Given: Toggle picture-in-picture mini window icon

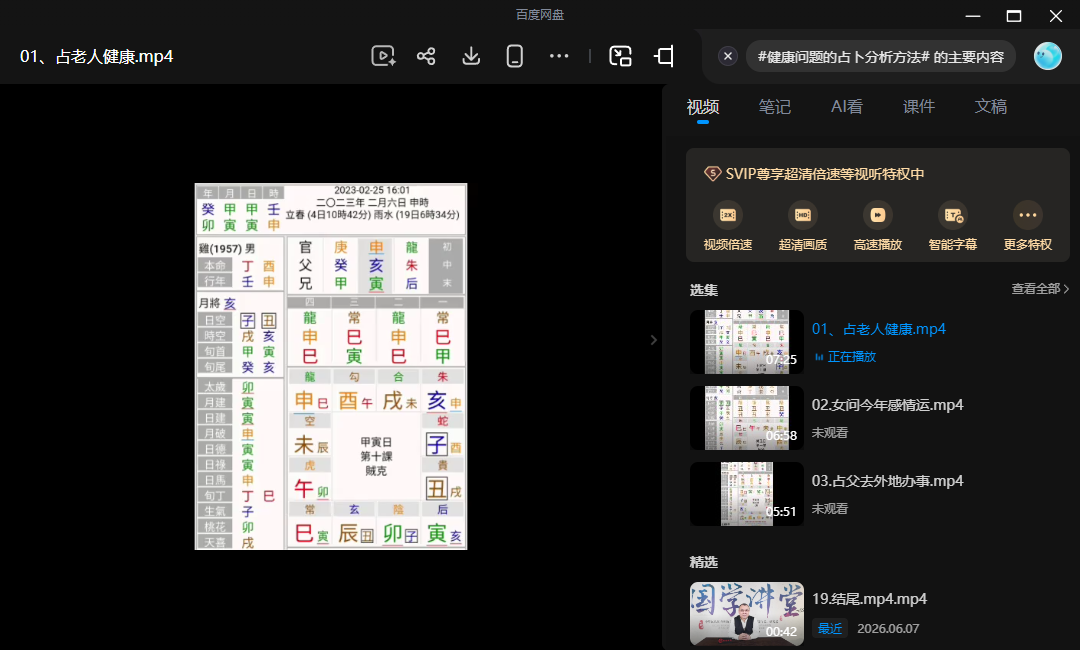Looking at the screenshot, I should point(621,56).
